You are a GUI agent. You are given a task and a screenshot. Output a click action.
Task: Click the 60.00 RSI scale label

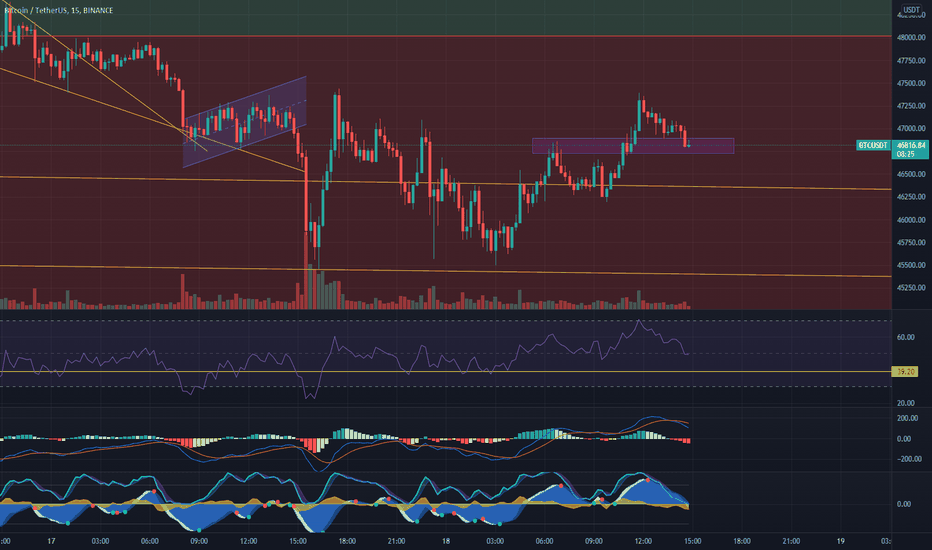tap(906, 337)
